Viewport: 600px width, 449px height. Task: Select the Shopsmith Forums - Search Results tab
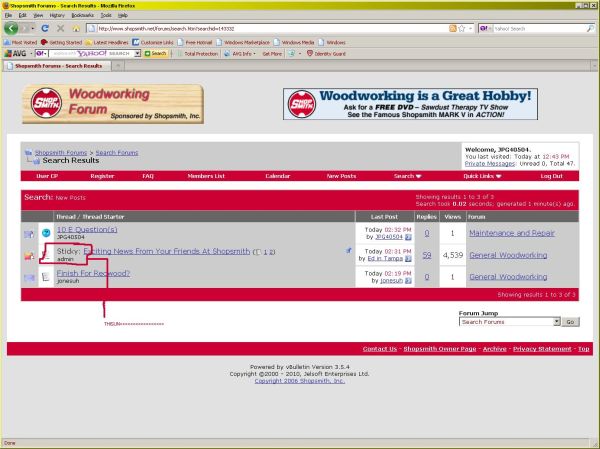[x=57, y=66]
